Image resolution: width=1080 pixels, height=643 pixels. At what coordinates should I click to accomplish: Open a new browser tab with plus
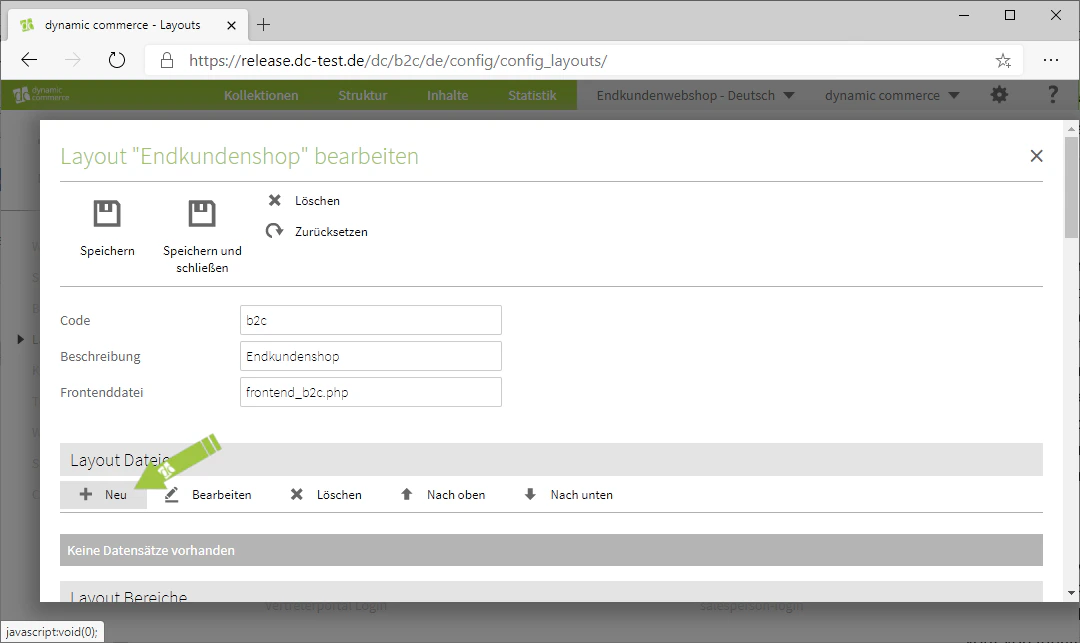tap(263, 25)
